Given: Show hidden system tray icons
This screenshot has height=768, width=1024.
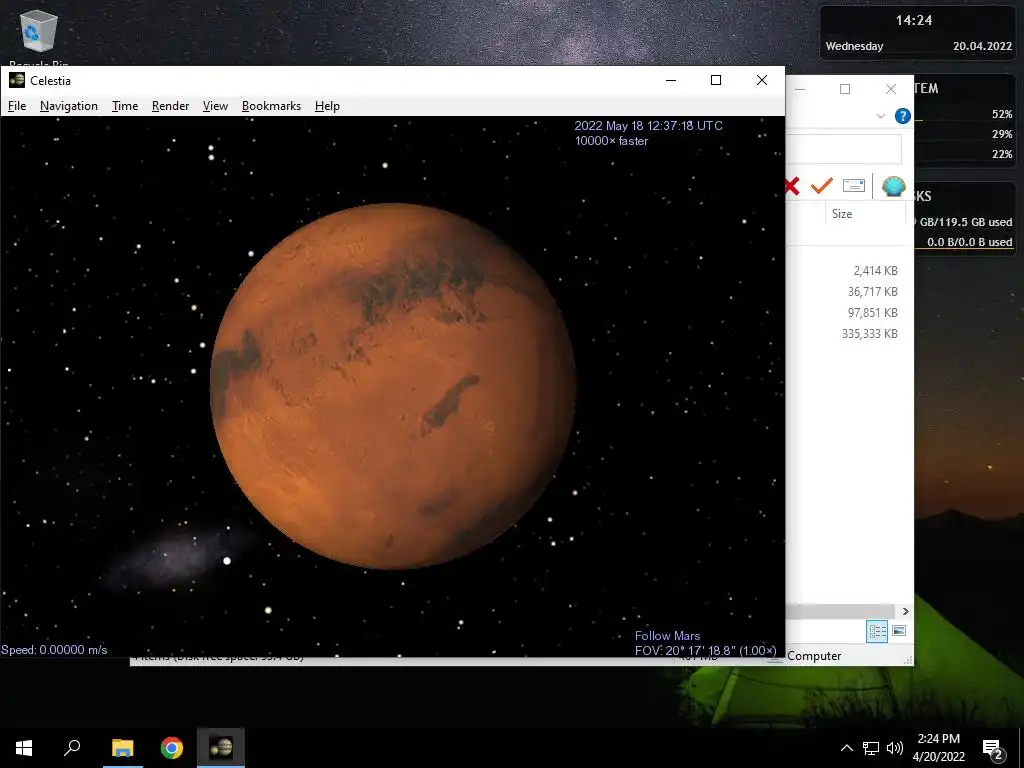Looking at the screenshot, I should click(x=846, y=748).
